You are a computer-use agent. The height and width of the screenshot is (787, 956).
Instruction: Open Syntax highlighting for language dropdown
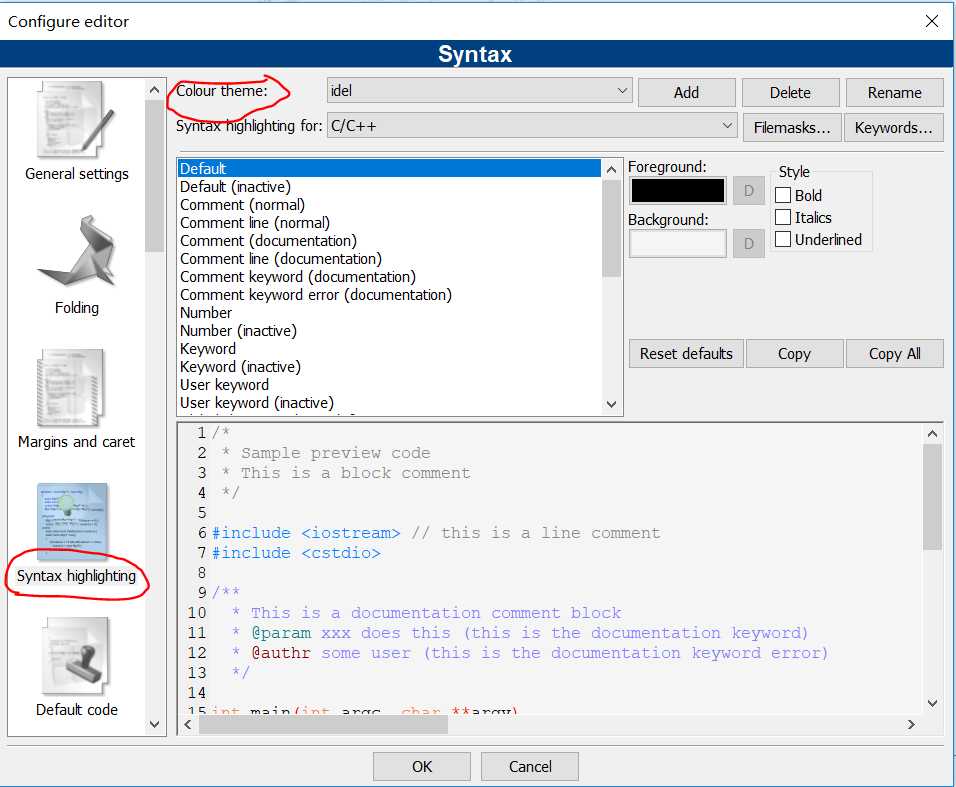pyautogui.click(x=532, y=126)
